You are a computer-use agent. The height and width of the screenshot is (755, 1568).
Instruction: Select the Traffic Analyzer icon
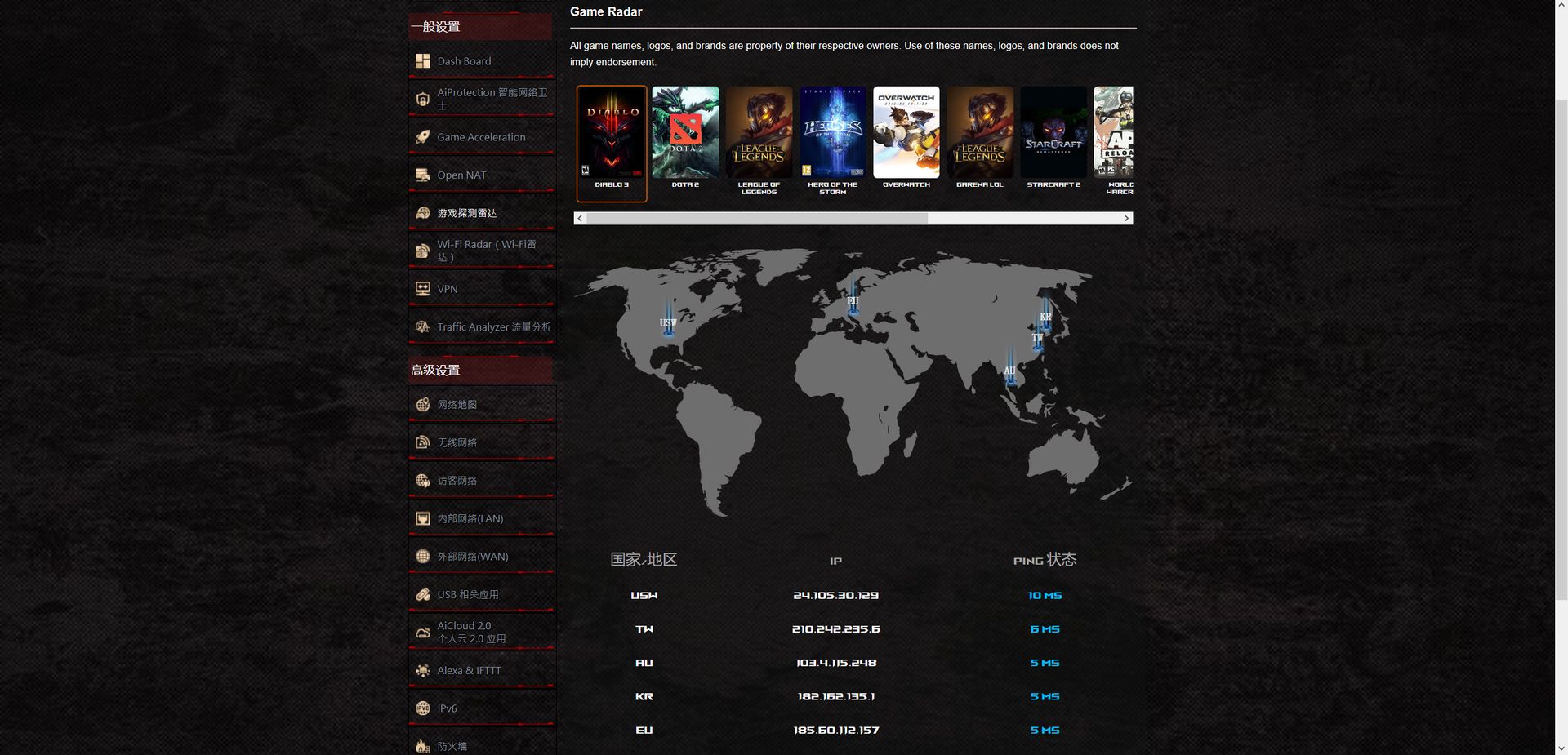click(422, 326)
